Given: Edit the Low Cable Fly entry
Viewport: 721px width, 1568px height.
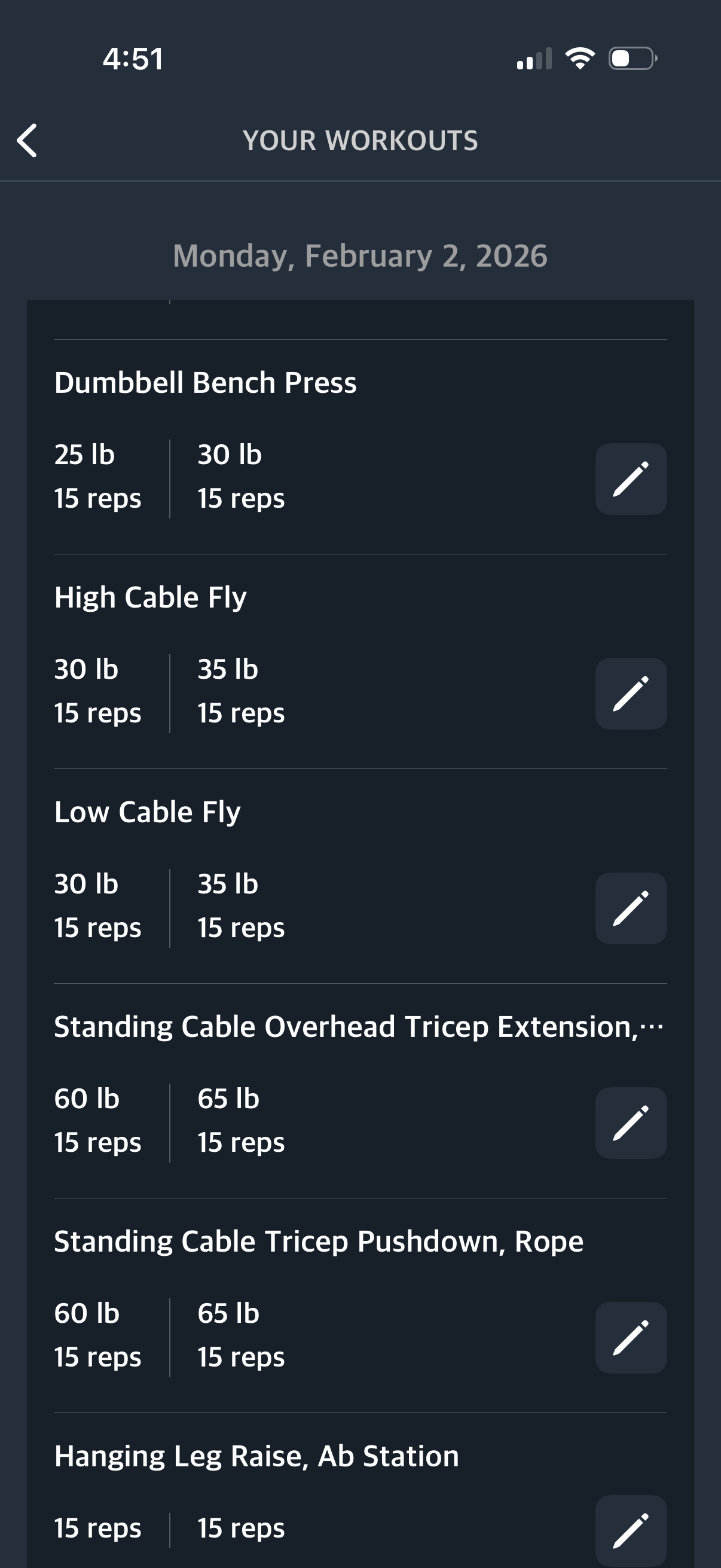Looking at the screenshot, I should pyautogui.click(x=630, y=908).
